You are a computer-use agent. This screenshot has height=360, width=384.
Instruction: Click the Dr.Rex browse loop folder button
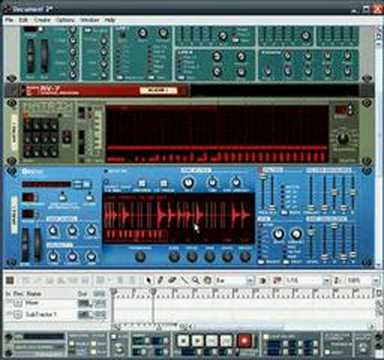pos(86,184)
